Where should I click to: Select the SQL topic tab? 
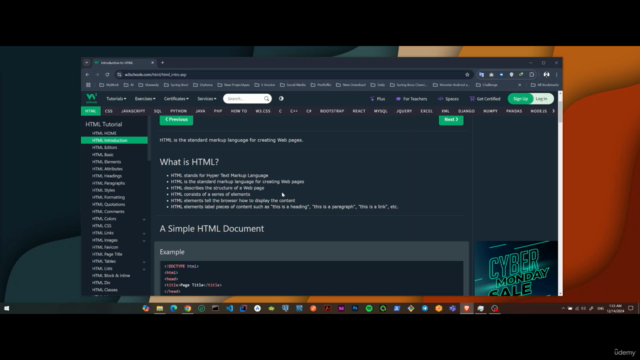click(158, 111)
